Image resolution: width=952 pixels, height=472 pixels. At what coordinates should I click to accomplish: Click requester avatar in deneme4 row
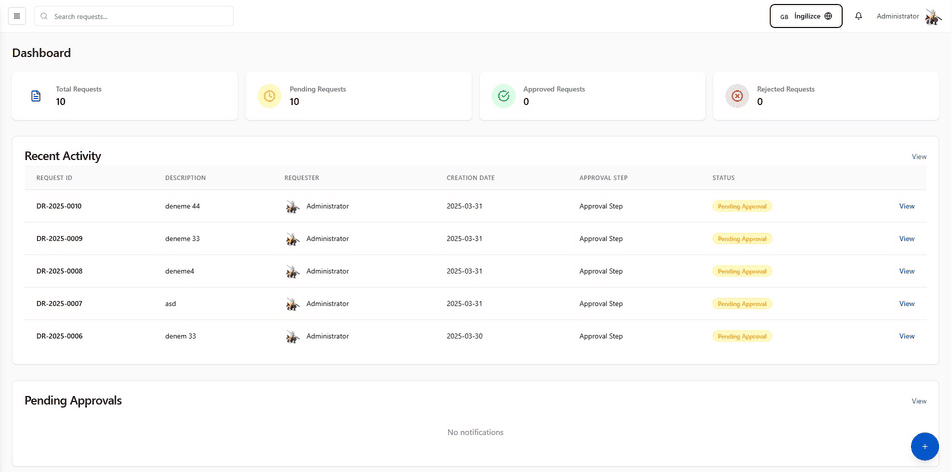point(293,272)
